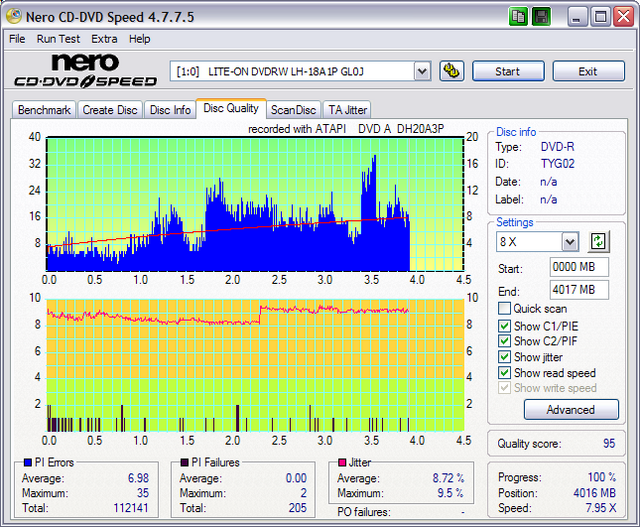Disable Show jitter checkbox

coord(504,357)
